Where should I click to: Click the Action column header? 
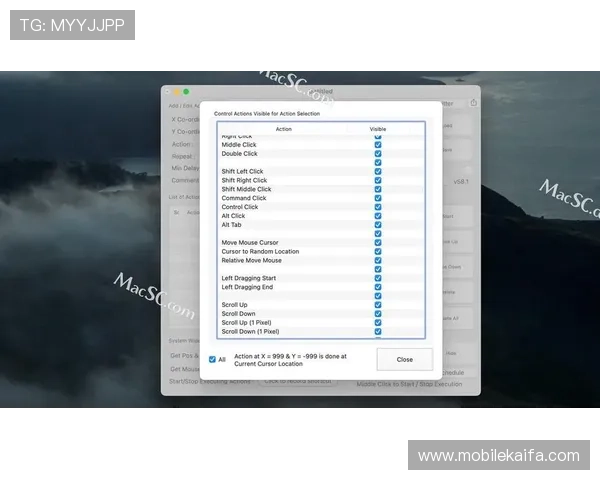tap(284, 129)
